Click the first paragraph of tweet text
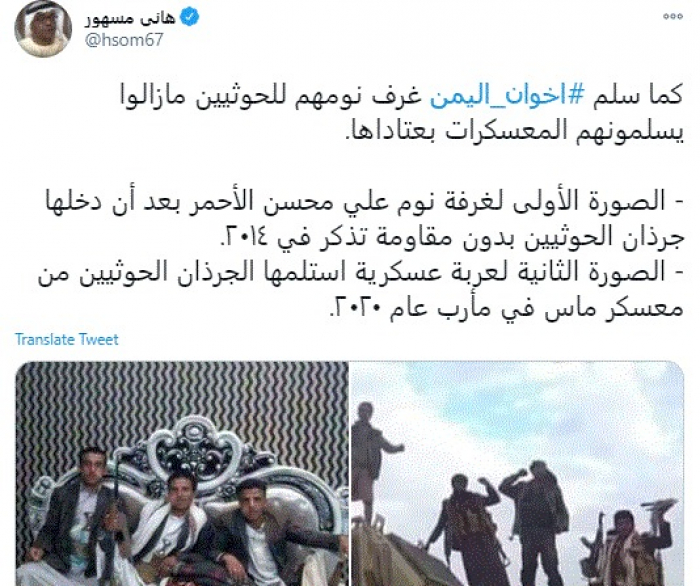The image size is (700, 586). coord(402,115)
